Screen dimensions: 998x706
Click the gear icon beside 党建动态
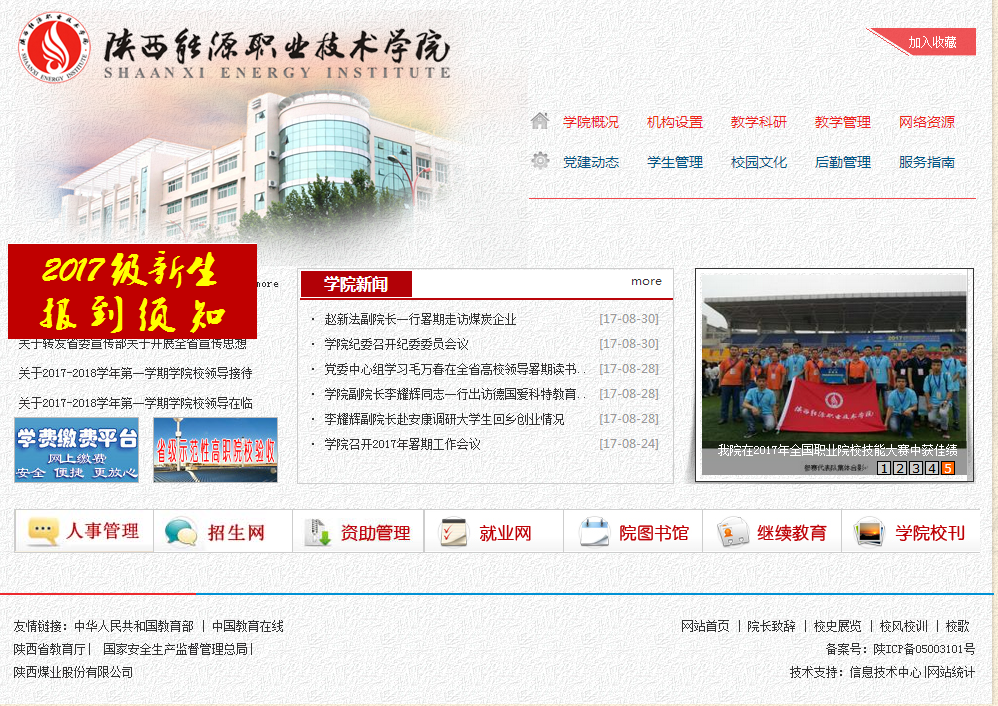[540, 161]
